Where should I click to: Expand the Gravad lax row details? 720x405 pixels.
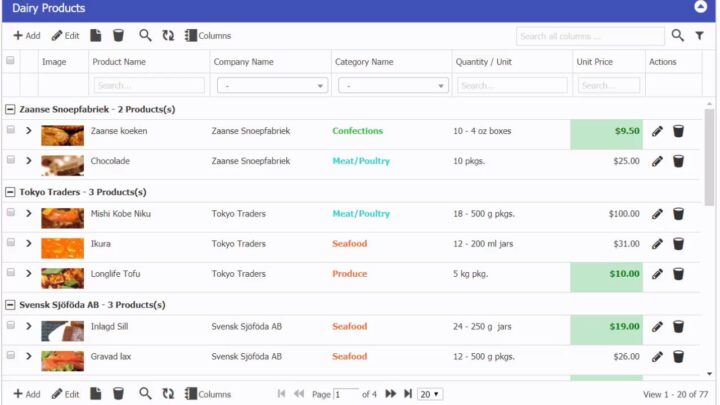(29, 356)
